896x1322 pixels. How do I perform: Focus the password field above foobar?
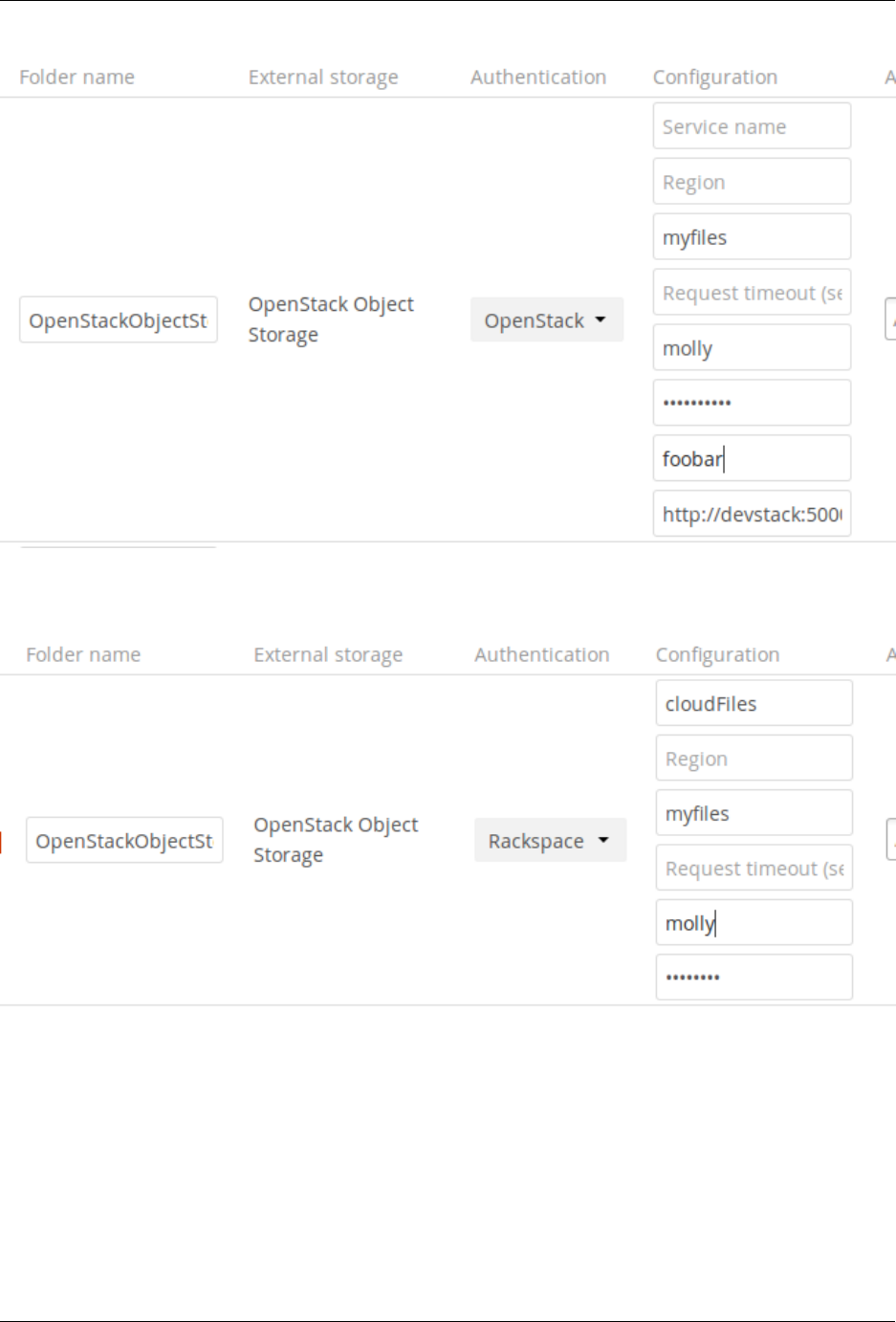(752, 403)
